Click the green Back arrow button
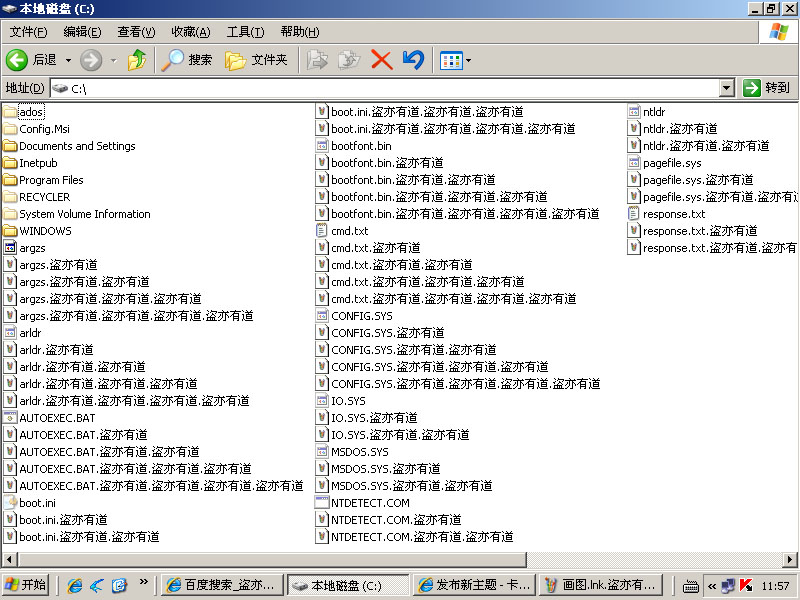This screenshot has height=600, width=800. pyautogui.click(x=17, y=60)
